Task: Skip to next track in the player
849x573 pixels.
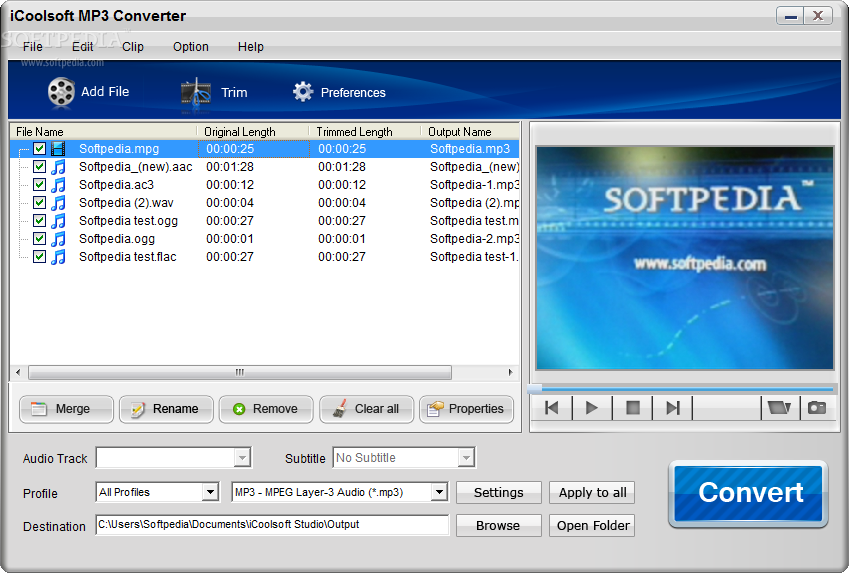Action: tap(672, 408)
